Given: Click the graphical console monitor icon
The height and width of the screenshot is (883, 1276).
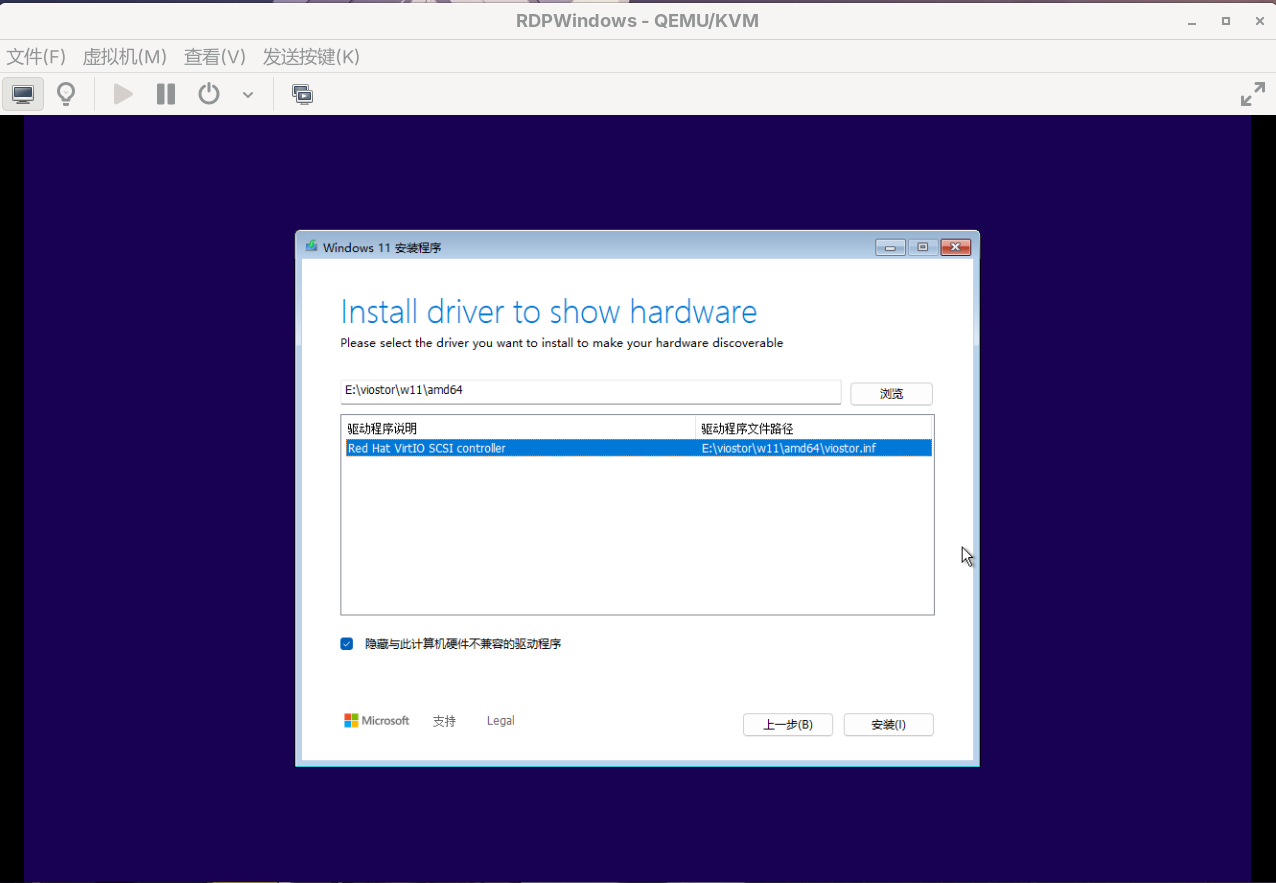Looking at the screenshot, I should [x=23, y=94].
